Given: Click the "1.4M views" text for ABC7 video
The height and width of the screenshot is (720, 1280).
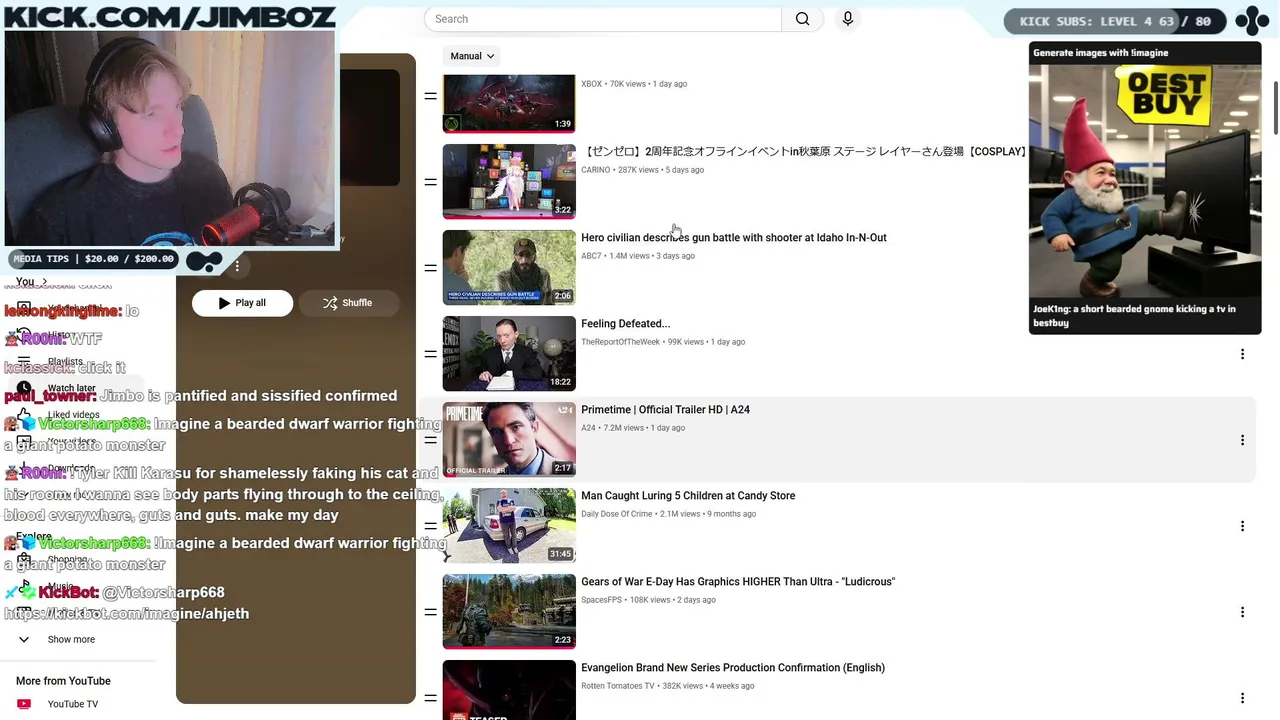Looking at the screenshot, I should coord(630,256).
